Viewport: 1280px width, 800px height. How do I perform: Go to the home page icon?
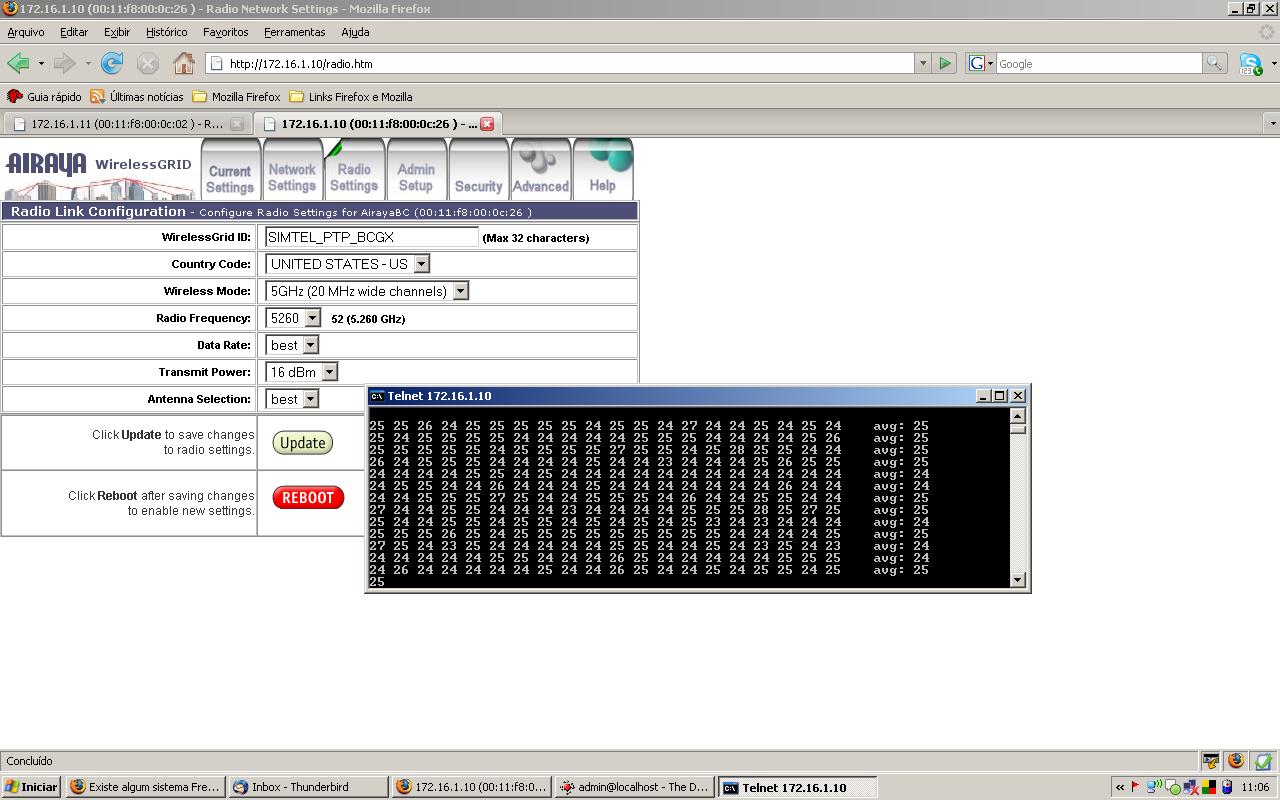tap(184, 63)
